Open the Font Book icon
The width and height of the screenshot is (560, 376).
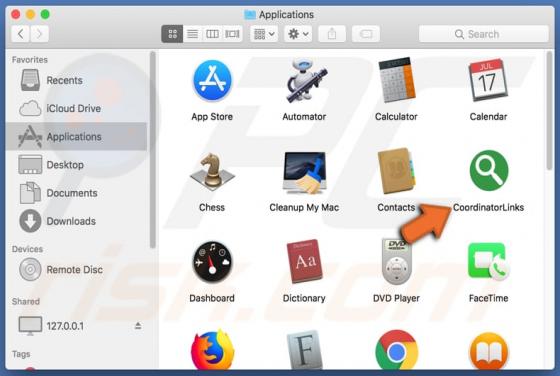tap(304, 350)
